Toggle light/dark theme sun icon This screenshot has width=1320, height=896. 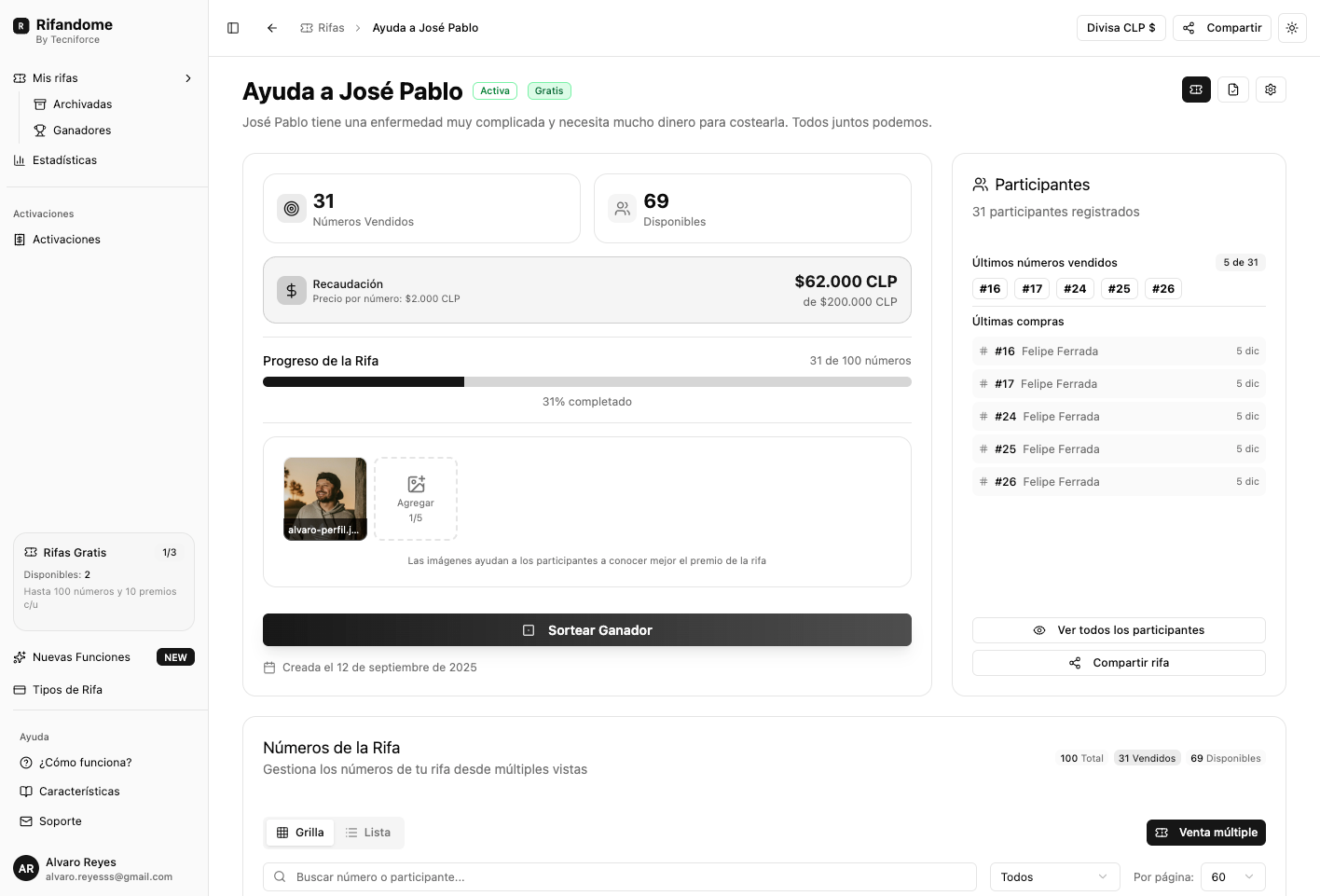1291,28
